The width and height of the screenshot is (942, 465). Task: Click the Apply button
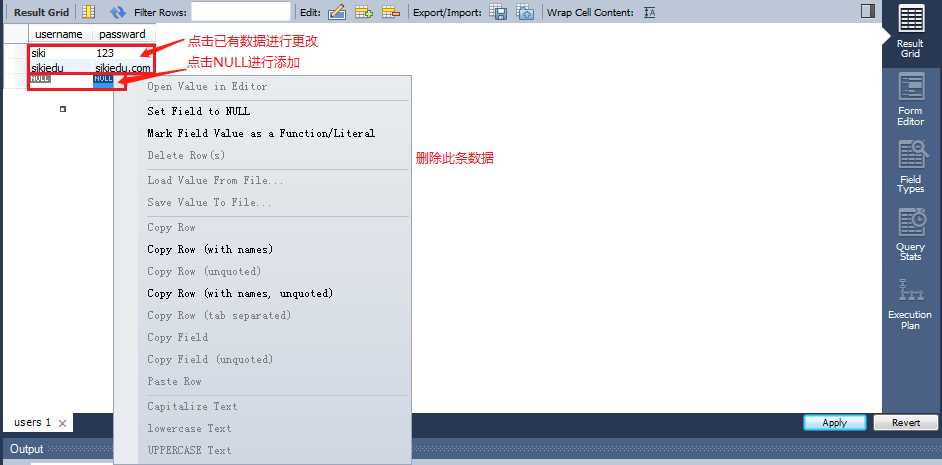coord(834,422)
